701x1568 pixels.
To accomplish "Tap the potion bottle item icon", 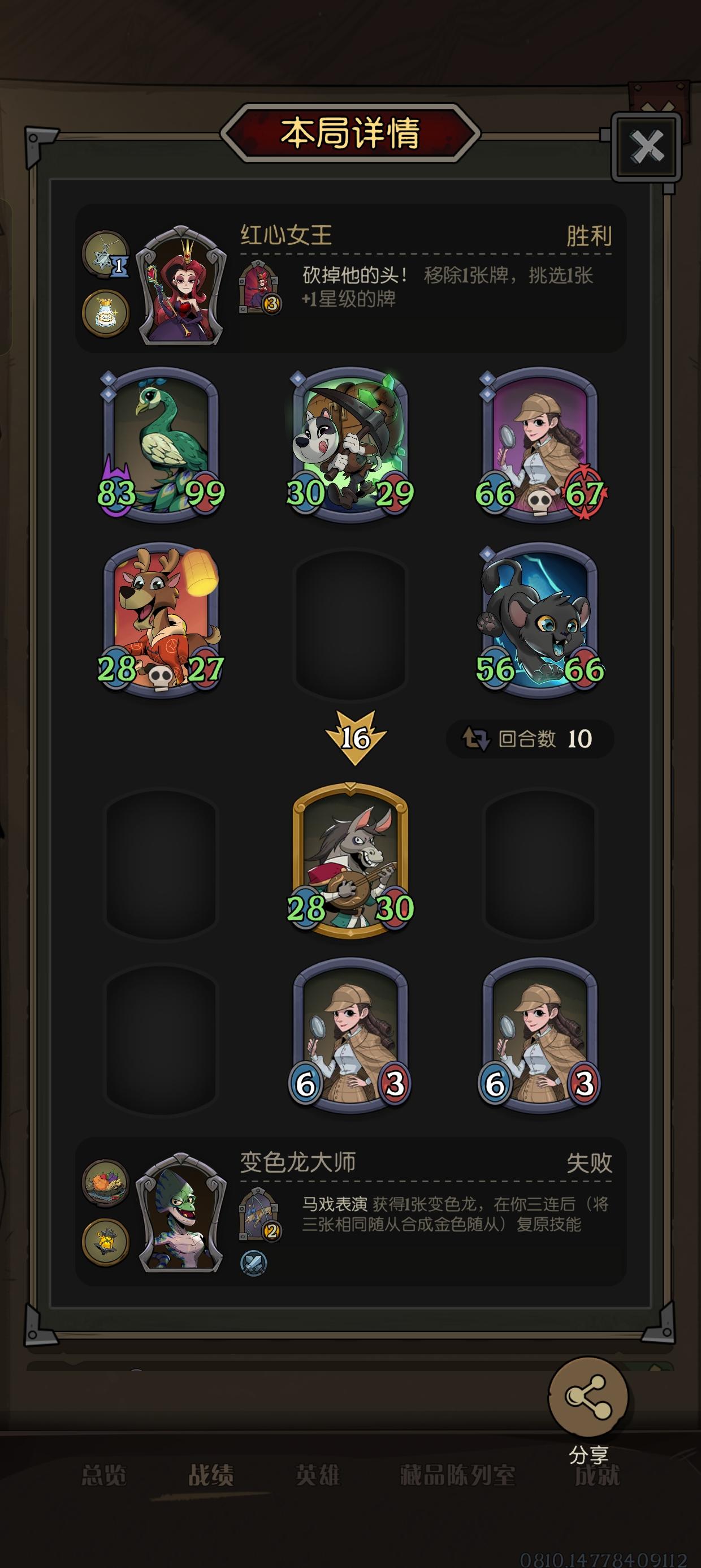I will (x=106, y=313).
